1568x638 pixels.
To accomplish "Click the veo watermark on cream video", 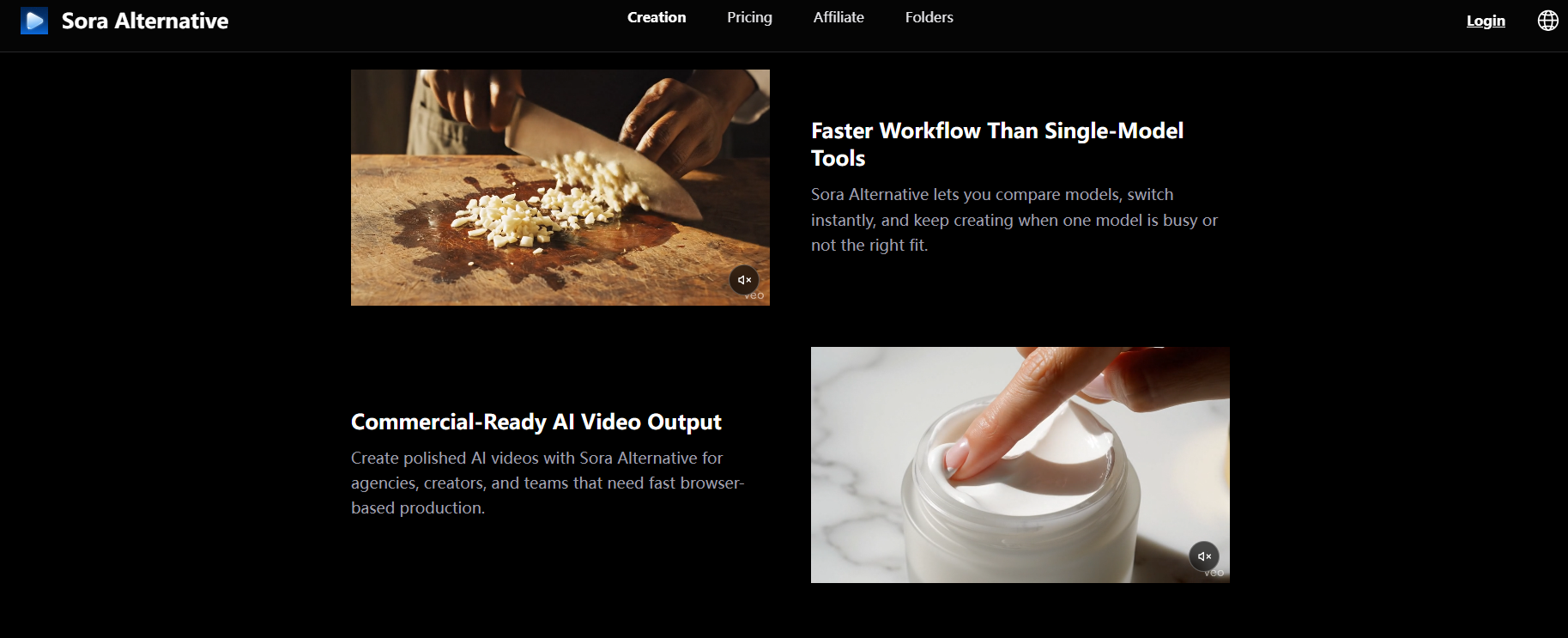I will point(1214,573).
